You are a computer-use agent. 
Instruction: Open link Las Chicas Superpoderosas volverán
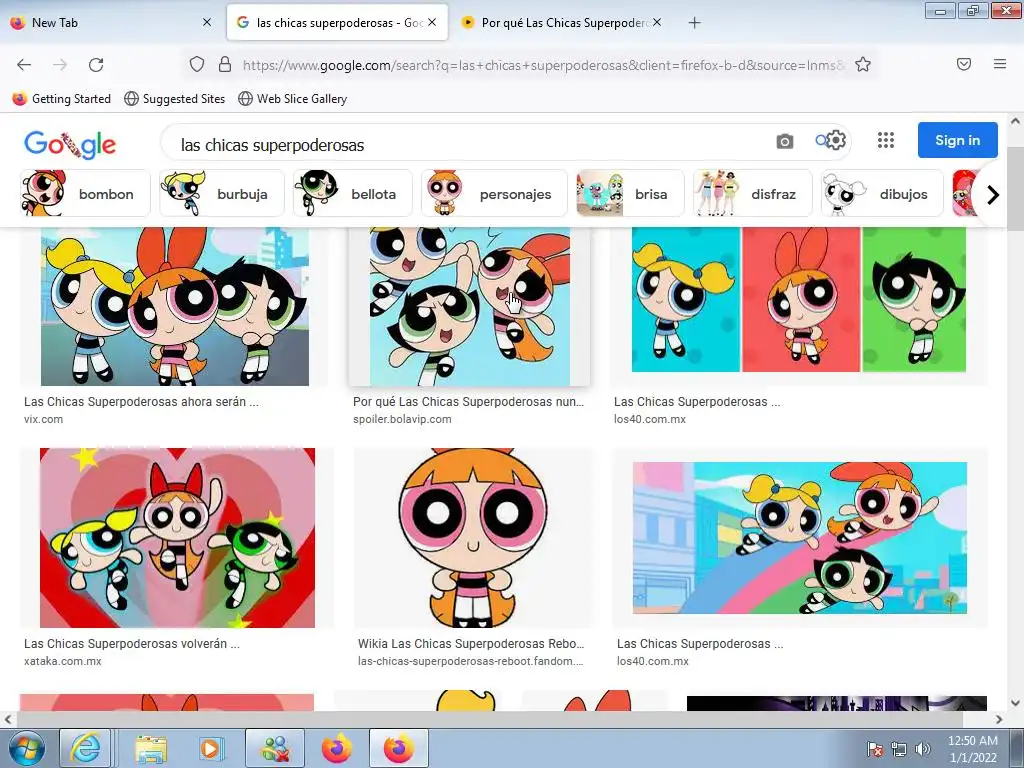[131, 643]
